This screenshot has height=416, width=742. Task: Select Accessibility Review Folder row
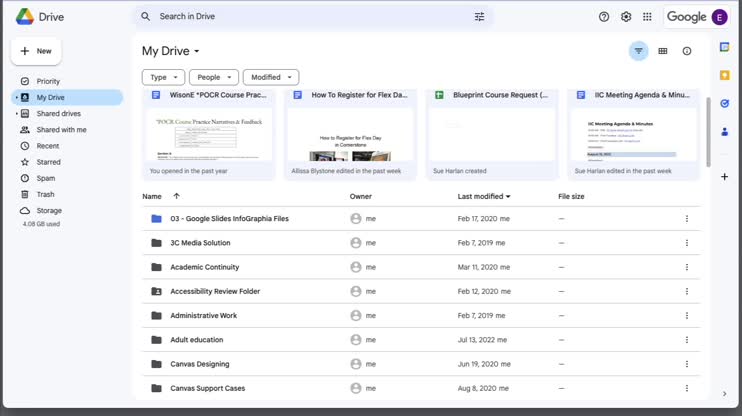click(x=421, y=291)
